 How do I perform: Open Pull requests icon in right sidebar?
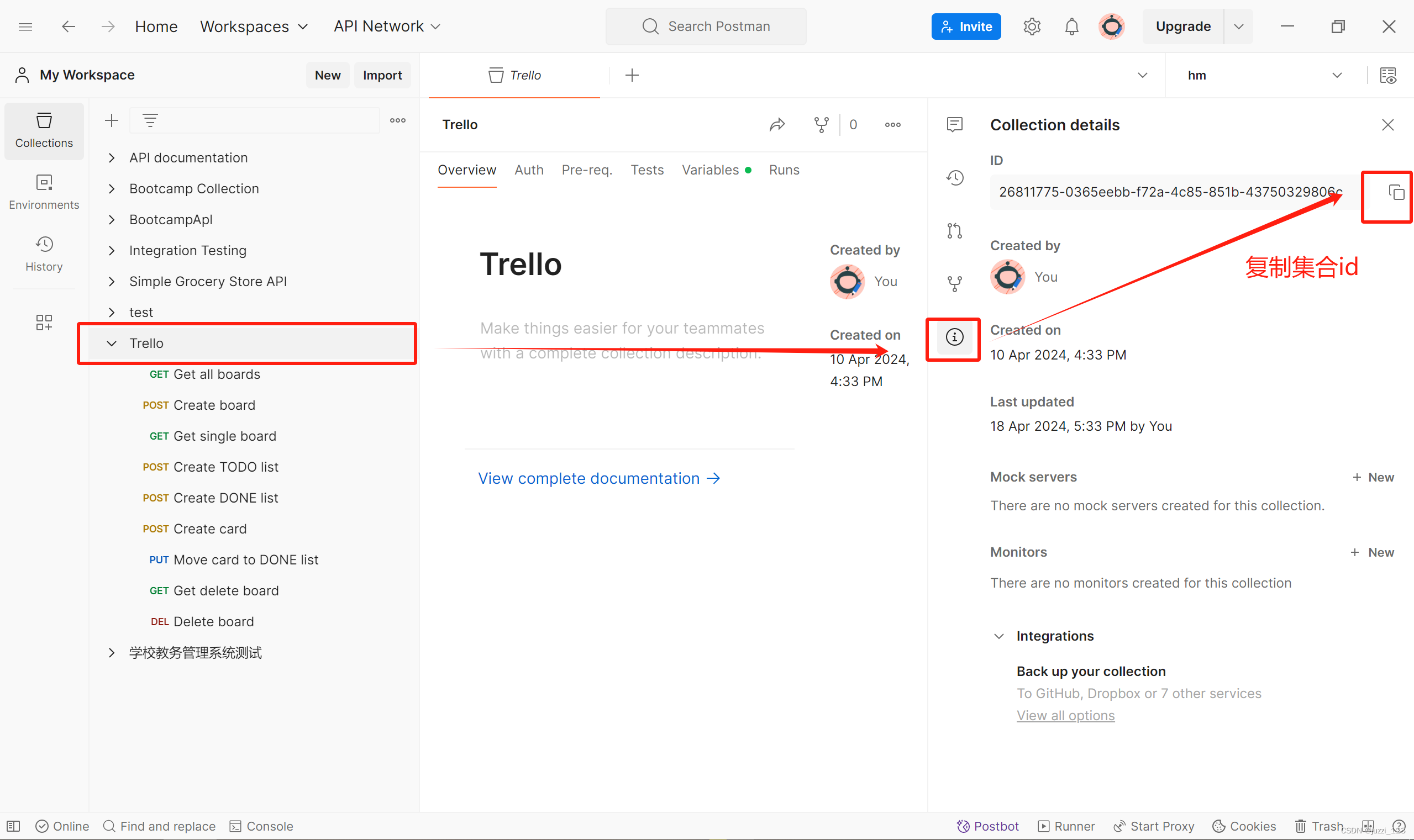954,231
